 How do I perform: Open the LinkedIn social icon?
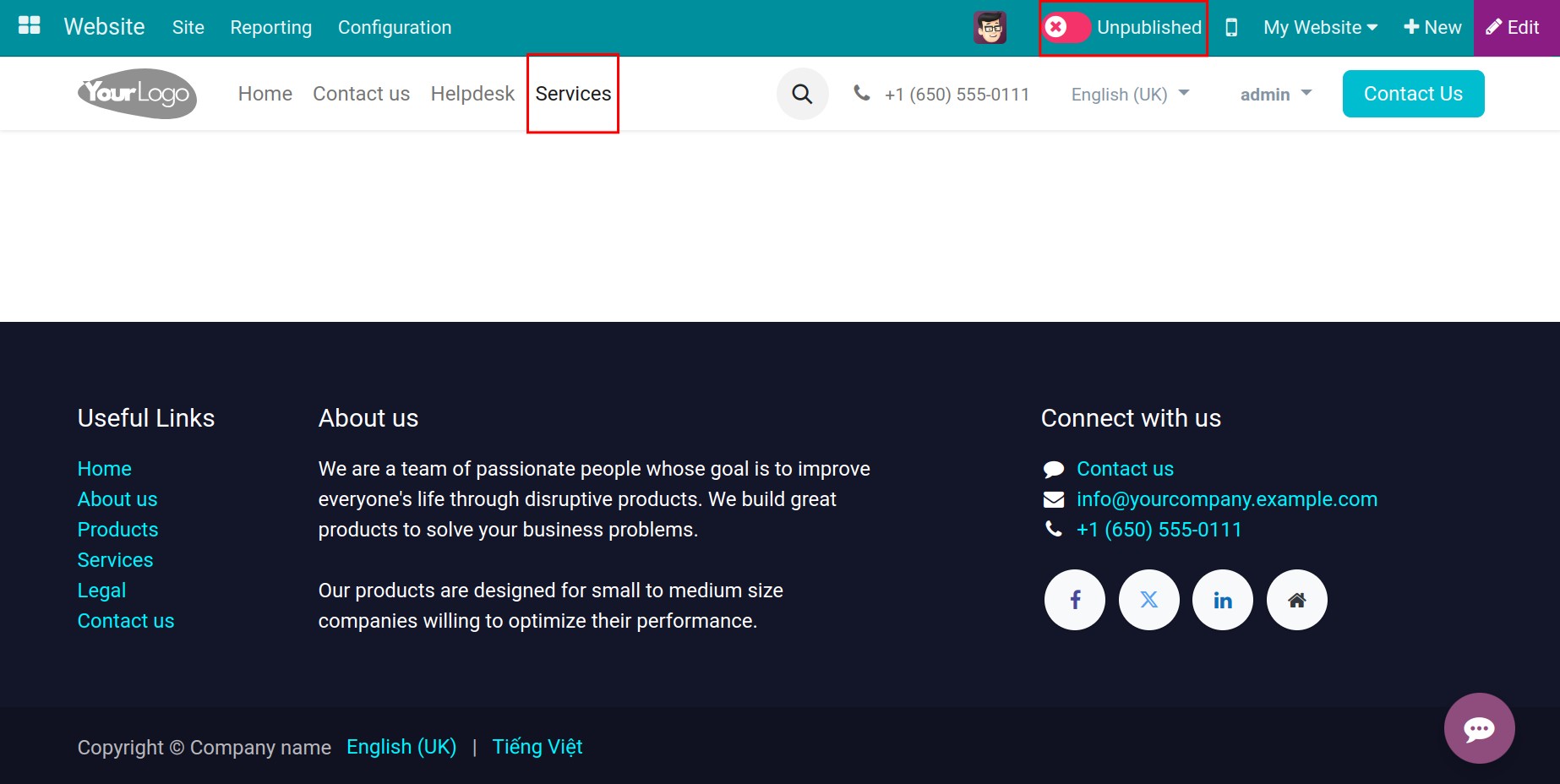(1223, 600)
